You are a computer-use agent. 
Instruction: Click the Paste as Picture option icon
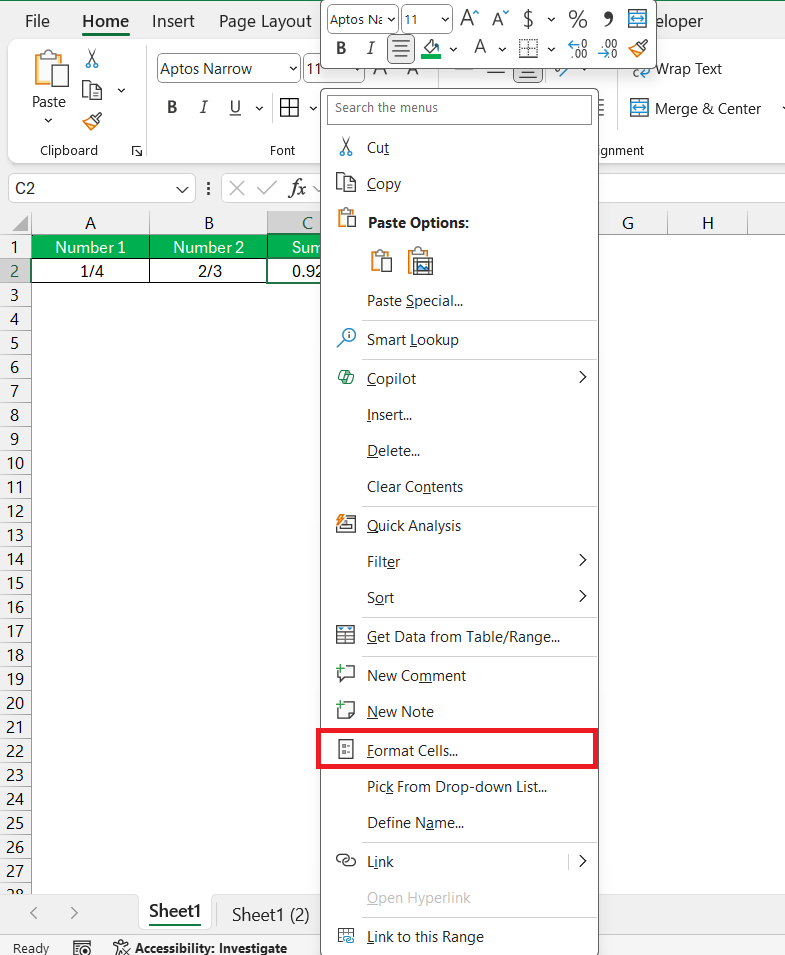(420, 261)
